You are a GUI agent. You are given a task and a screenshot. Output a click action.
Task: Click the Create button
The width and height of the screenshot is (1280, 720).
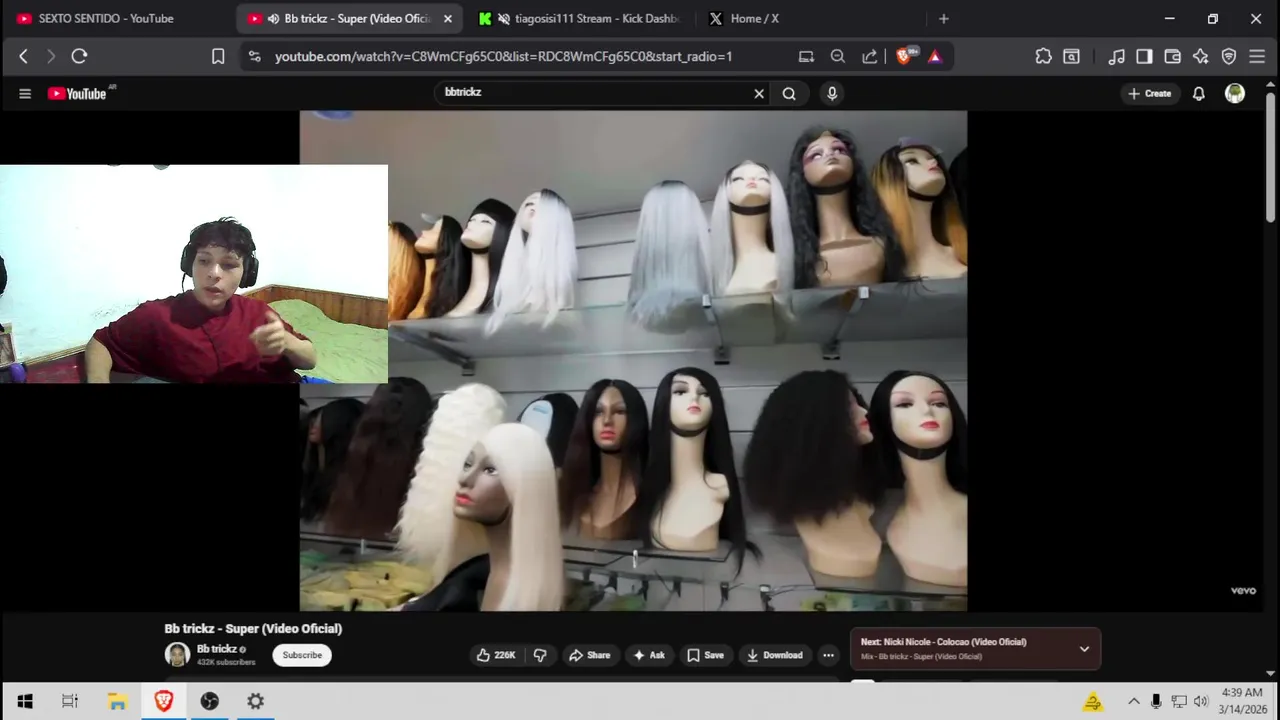1150,93
